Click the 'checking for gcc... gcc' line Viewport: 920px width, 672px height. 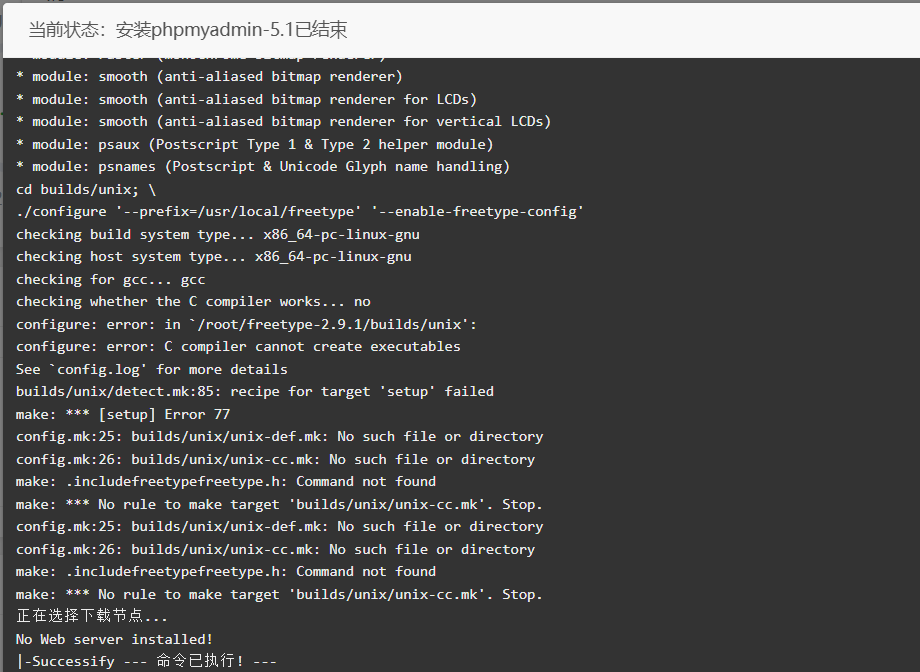(x=111, y=279)
